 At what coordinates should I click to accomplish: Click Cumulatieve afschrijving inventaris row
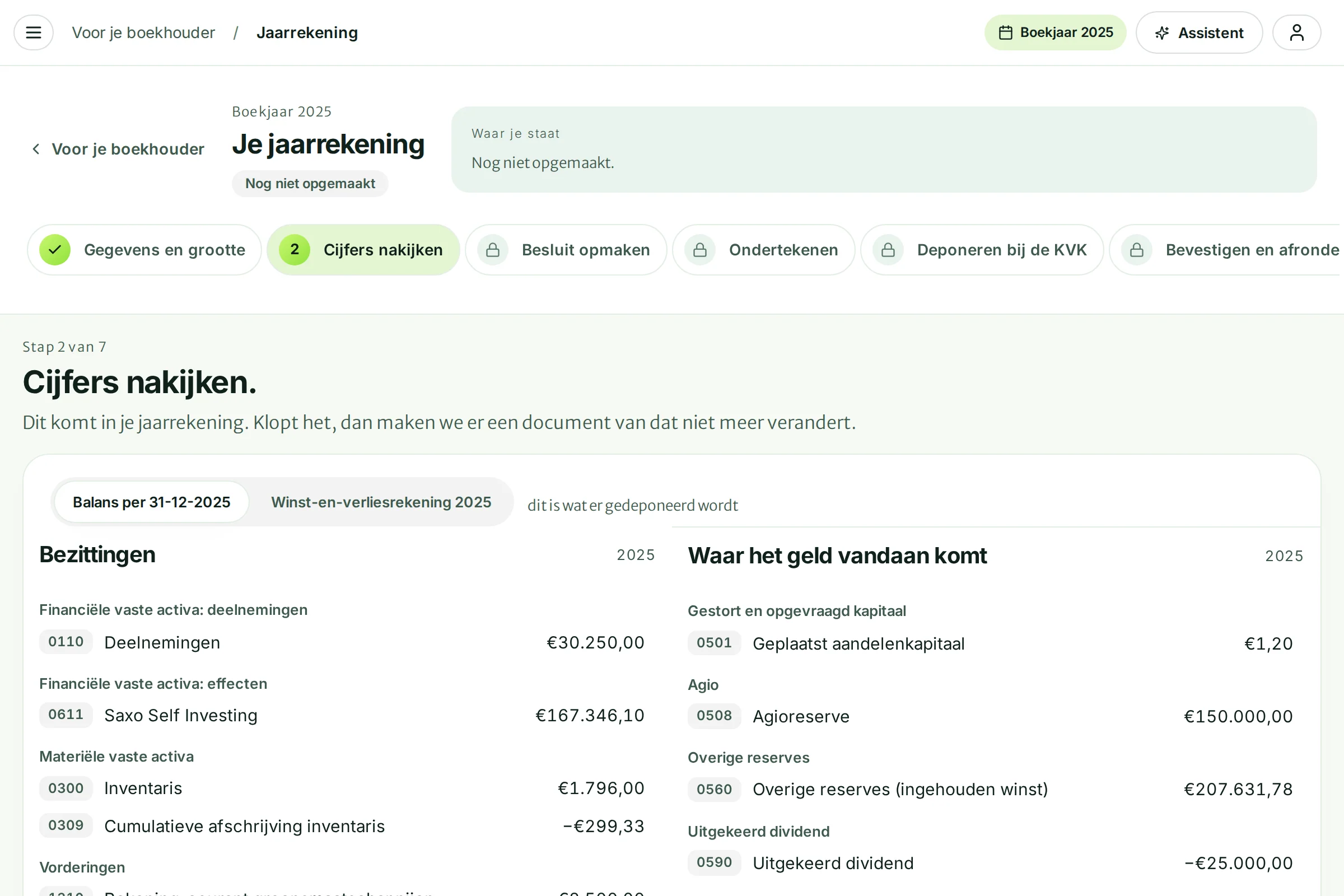342,825
